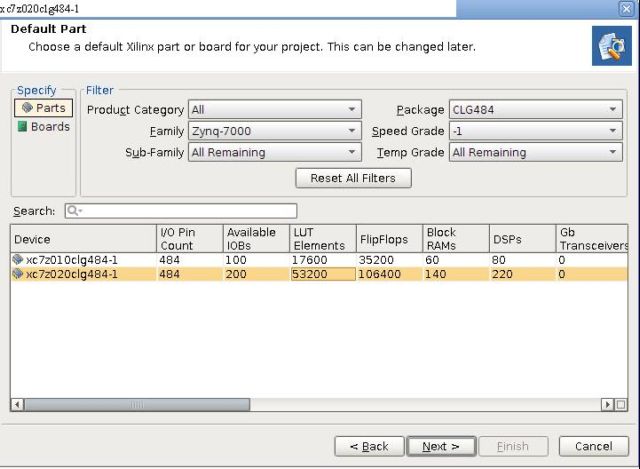This screenshot has height=469, width=640.
Task: Sort by LUT Elements column header
Action: coord(323,239)
